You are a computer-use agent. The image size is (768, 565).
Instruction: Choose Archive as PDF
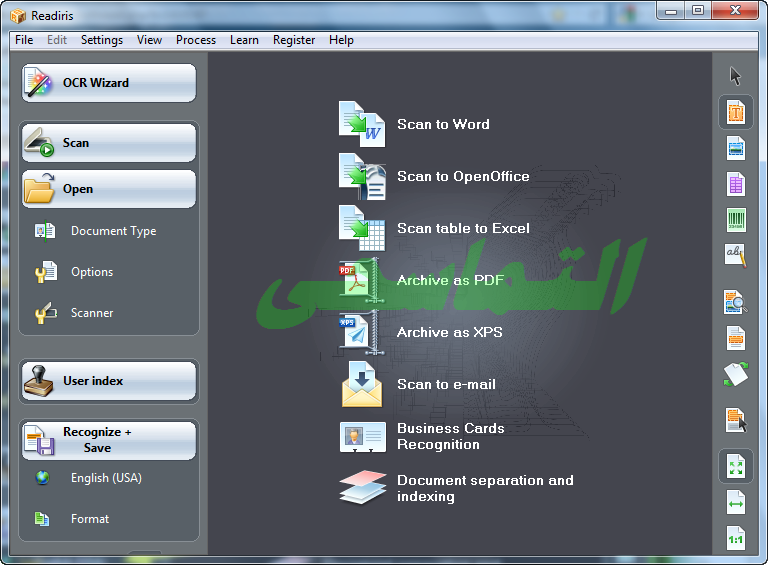pos(449,280)
